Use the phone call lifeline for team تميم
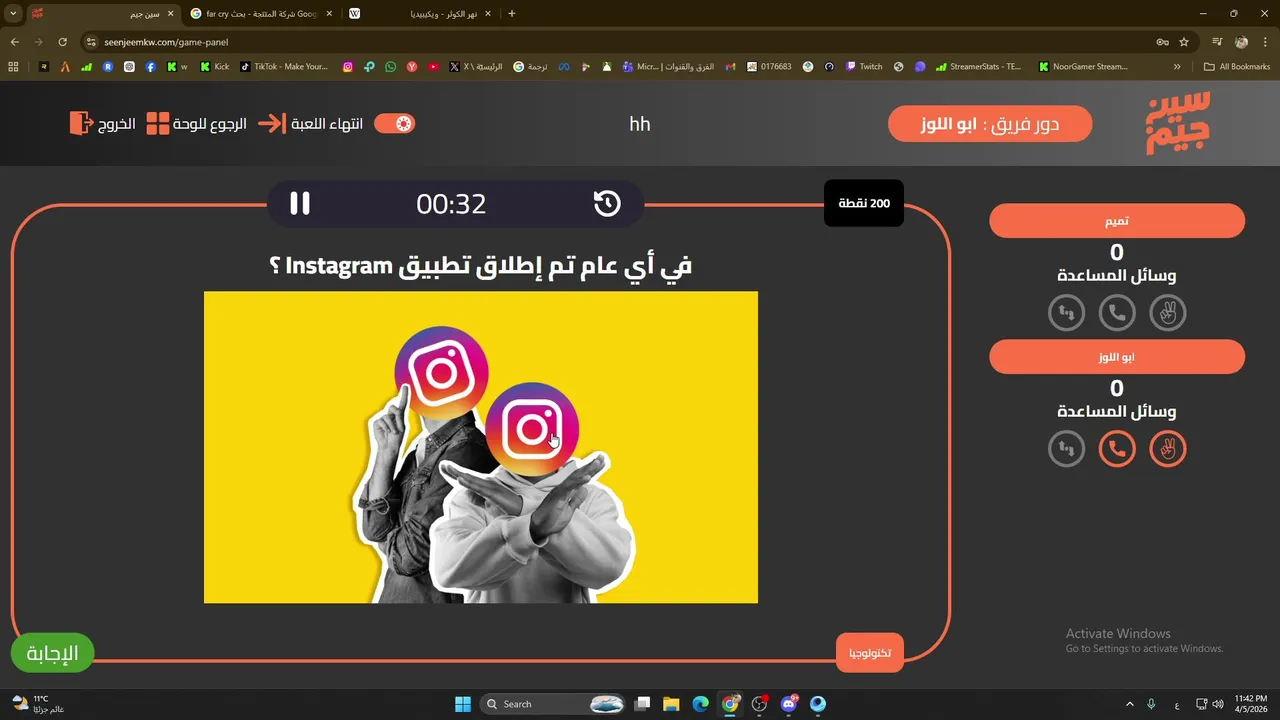This screenshot has width=1280, height=720. coord(1117,313)
